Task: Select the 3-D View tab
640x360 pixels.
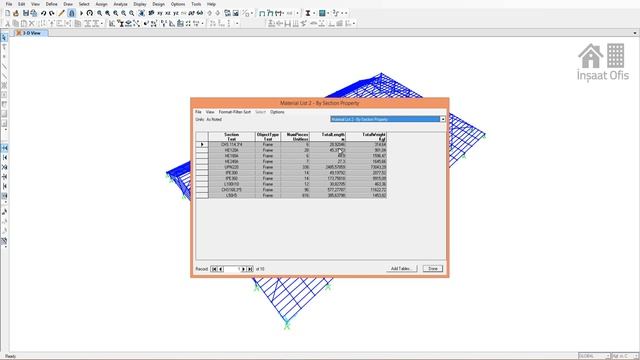Action: pyautogui.click(x=31, y=33)
